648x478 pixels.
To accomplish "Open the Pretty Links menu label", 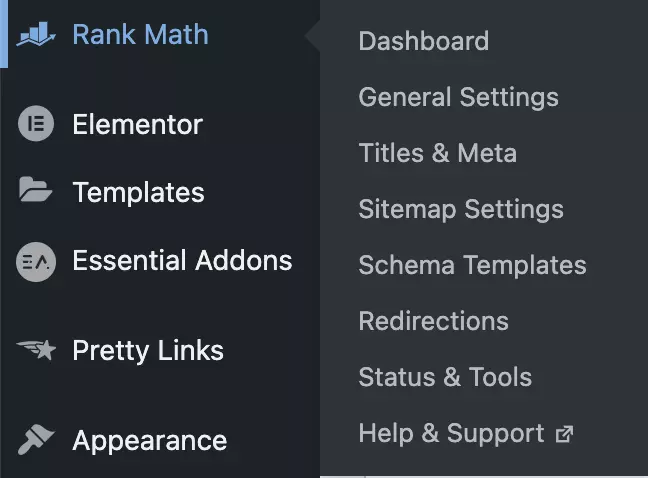I will (x=148, y=351).
